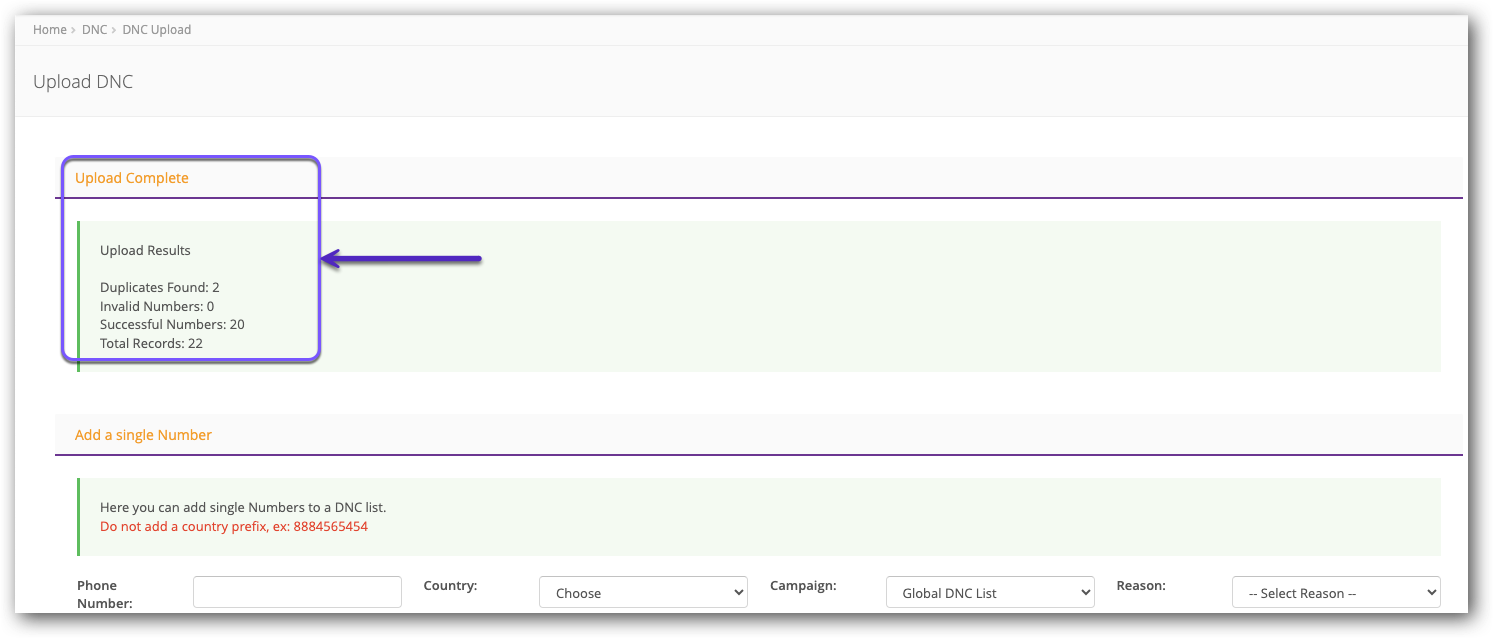
Task: Select the Duplicates Found result line
Action: (159, 287)
